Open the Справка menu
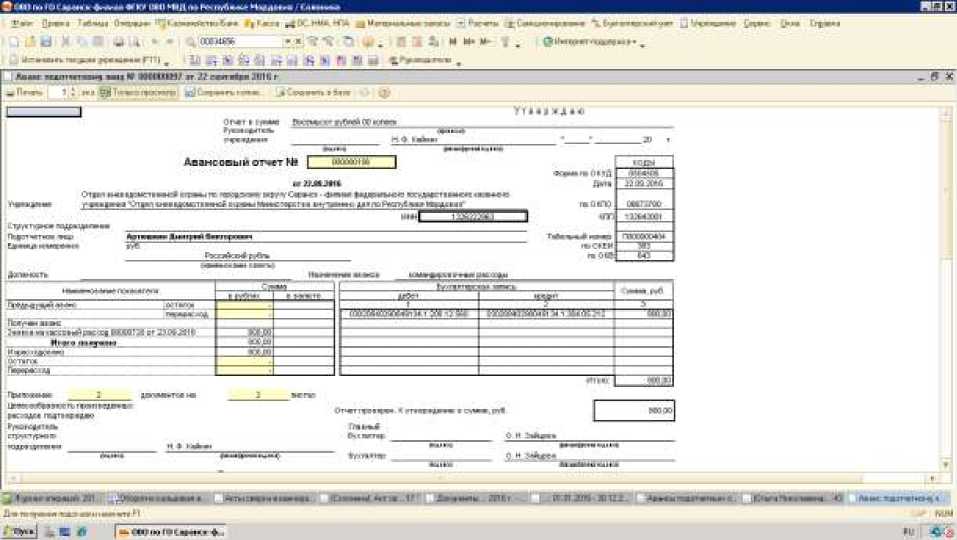The image size is (957, 540). point(825,22)
